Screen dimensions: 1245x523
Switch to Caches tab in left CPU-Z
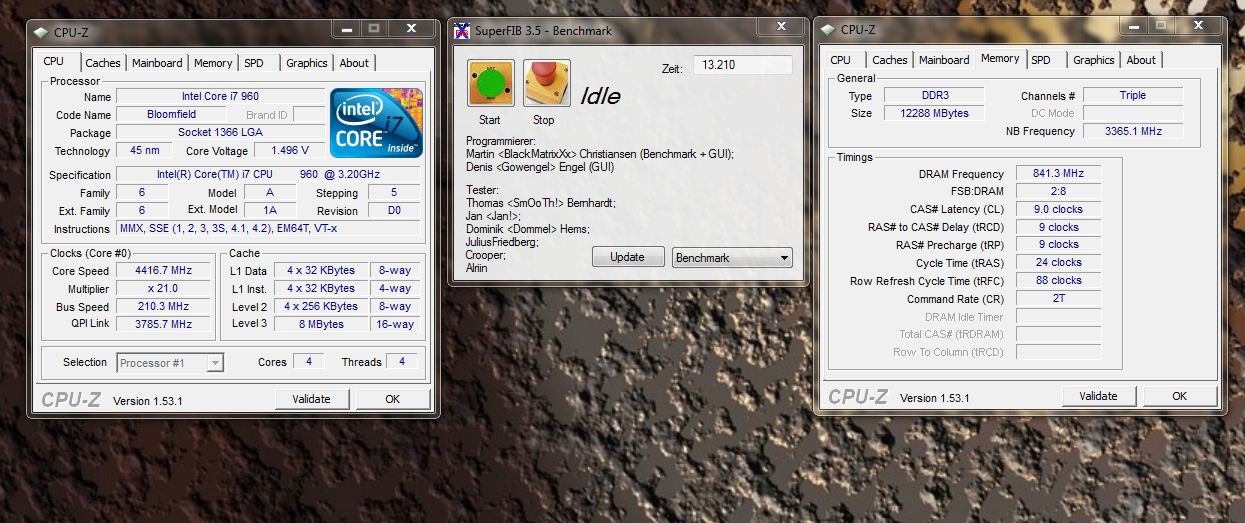tap(102, 63)
